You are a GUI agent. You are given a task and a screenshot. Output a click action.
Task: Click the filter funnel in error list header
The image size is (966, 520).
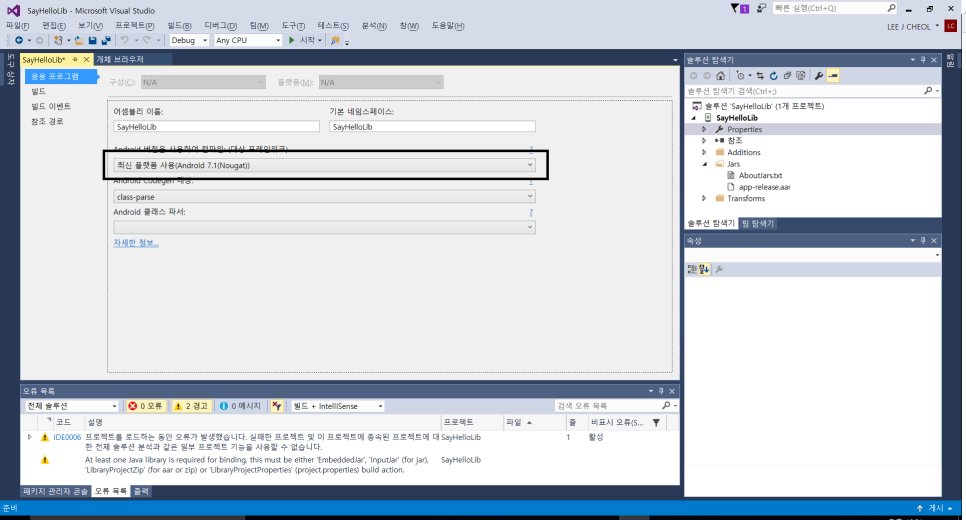656,423
